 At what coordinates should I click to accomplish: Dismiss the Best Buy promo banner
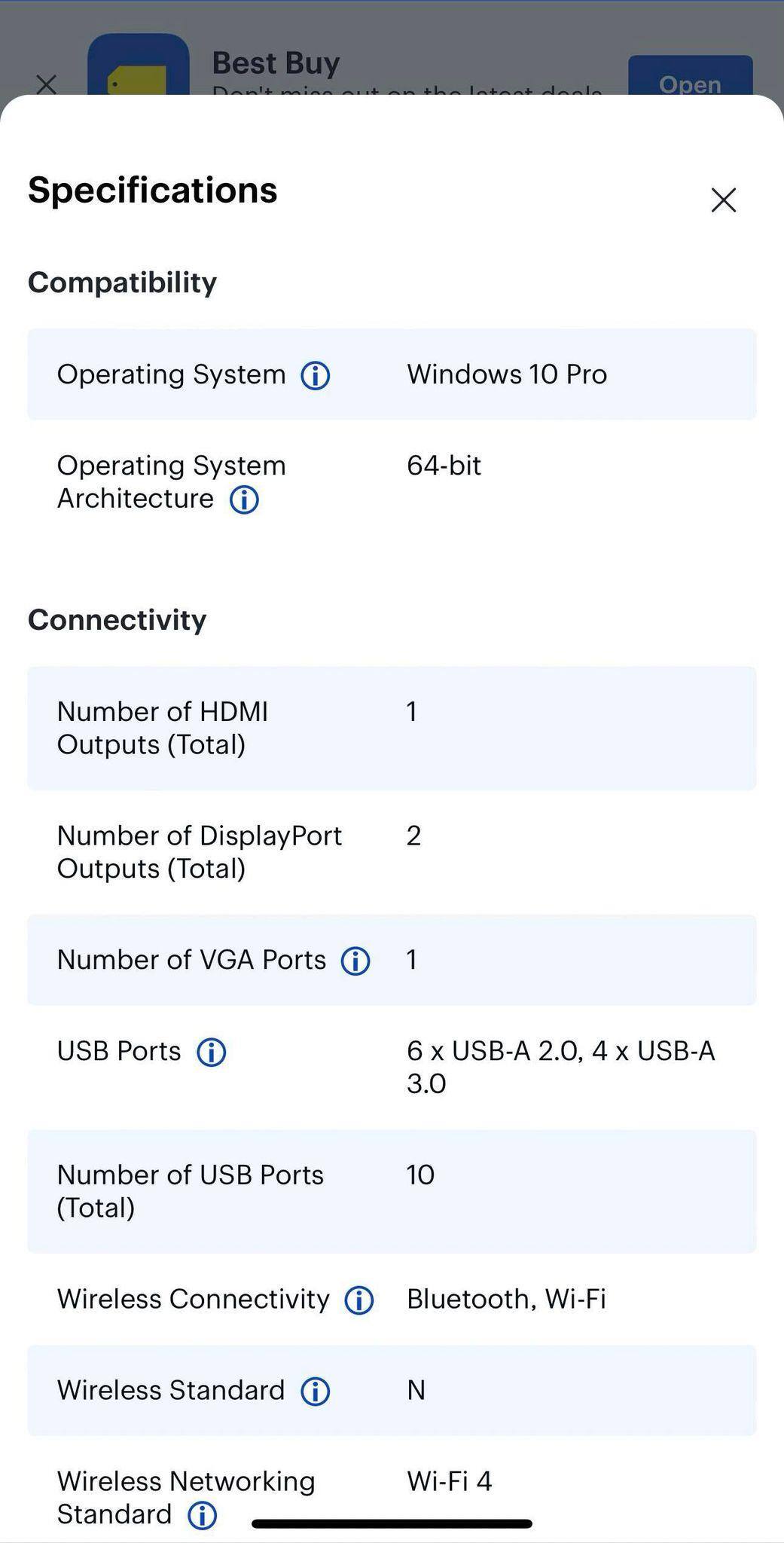coord(46,84)
